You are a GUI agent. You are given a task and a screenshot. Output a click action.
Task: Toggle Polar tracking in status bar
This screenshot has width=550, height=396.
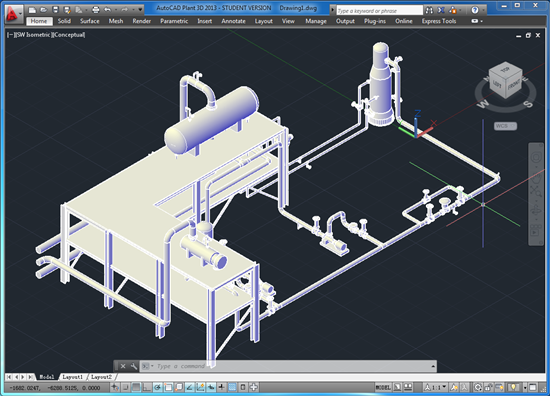tap(157, 388)
